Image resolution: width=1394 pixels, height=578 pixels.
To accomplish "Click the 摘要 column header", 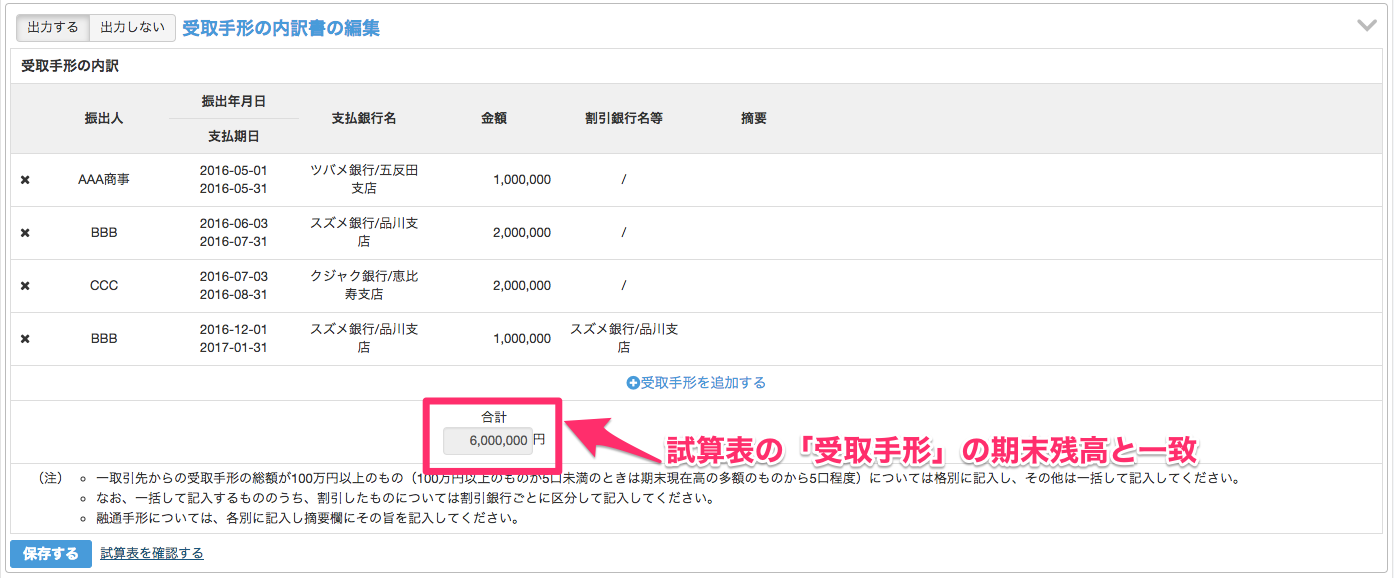I will [x=754, y=118].
